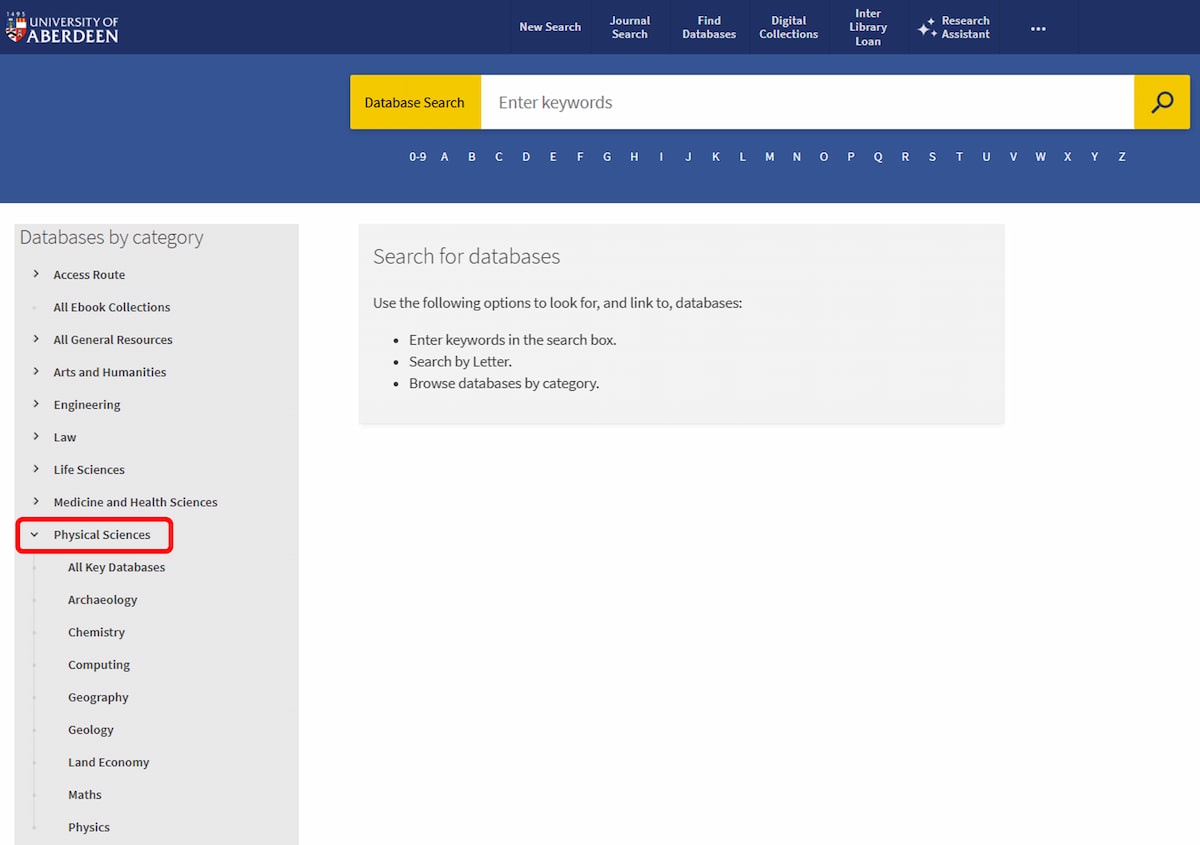Open Digital Collections
Image resolution: width=1200 pixels, height=845 pixels.
(788, 27)
